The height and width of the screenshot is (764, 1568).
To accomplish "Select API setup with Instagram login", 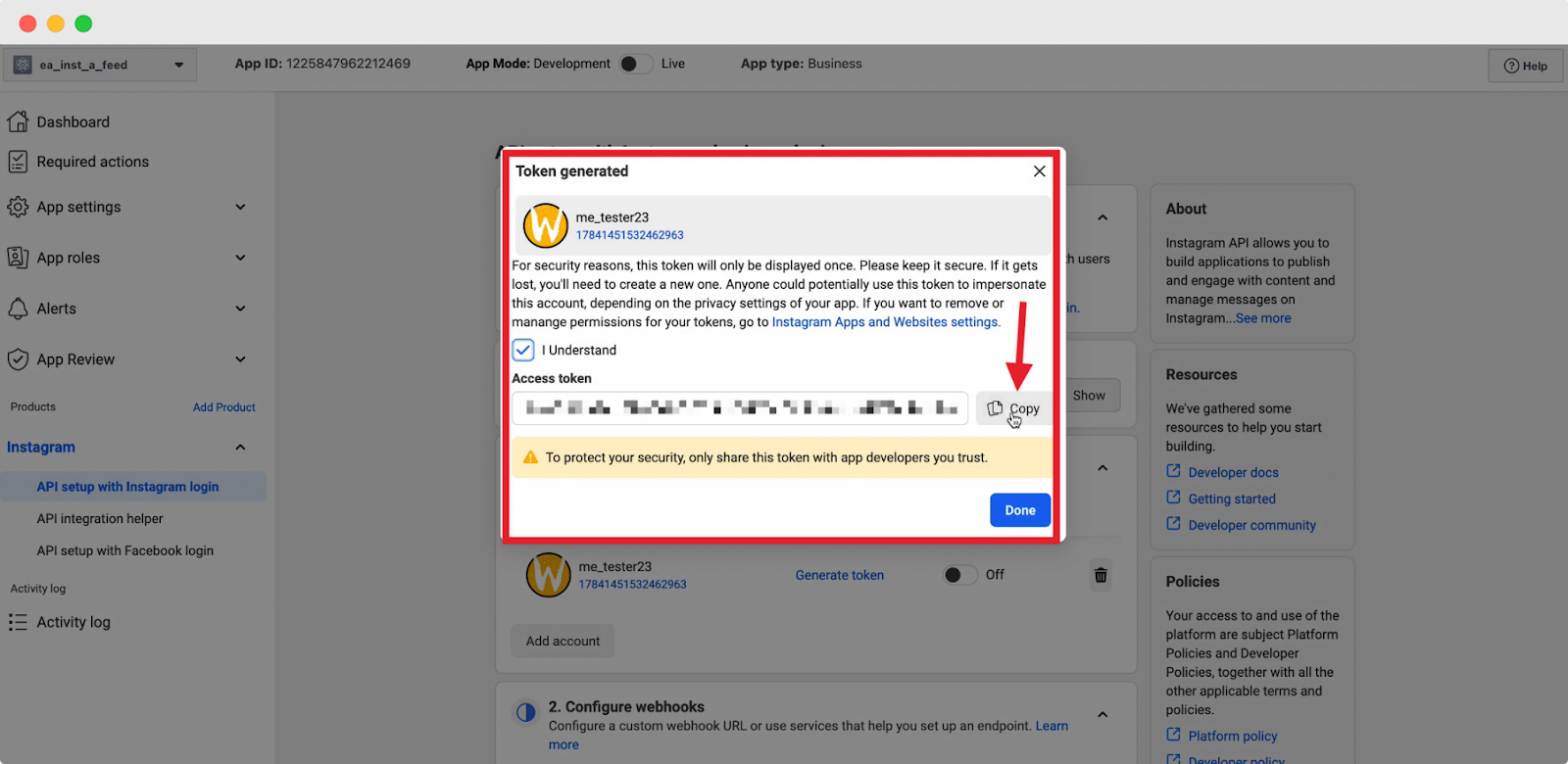I will (133, 487).
